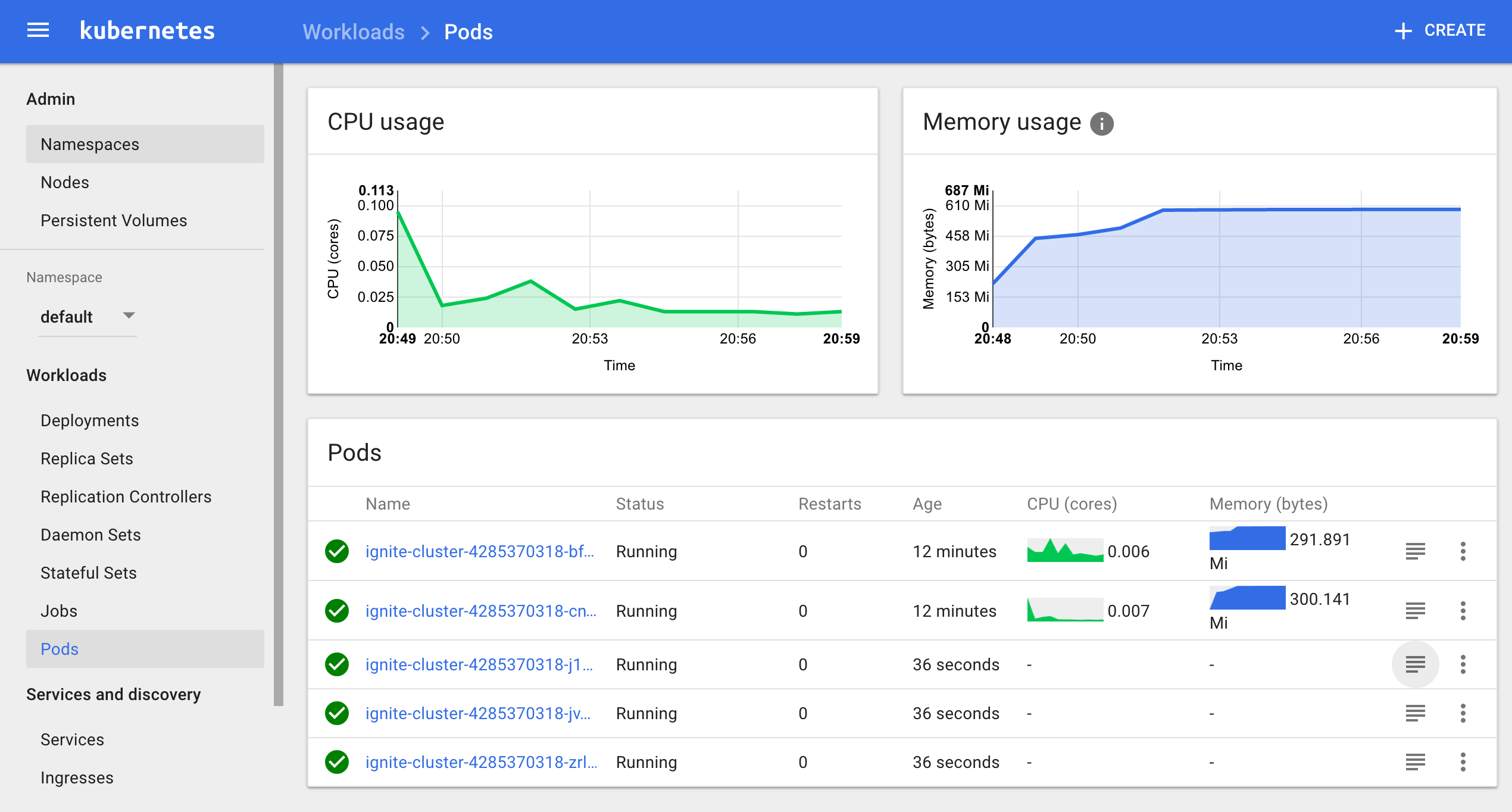Click the memory sparkline showing 291.891 Mi
Image resolution: width=1512 pixels, height=812 pixels.
coord(1247,538)
